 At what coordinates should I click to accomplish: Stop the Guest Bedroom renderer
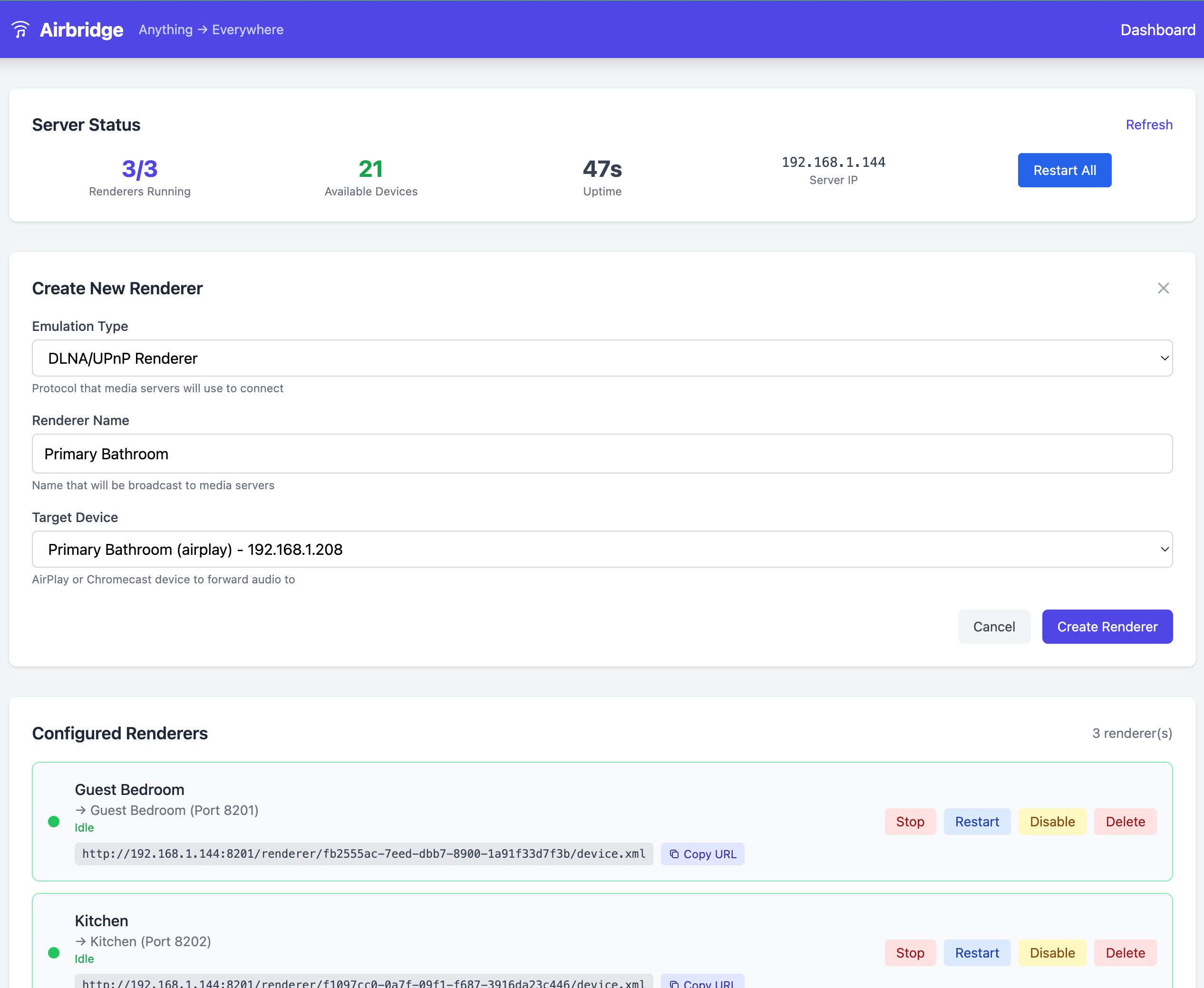(x=910, y=821)
